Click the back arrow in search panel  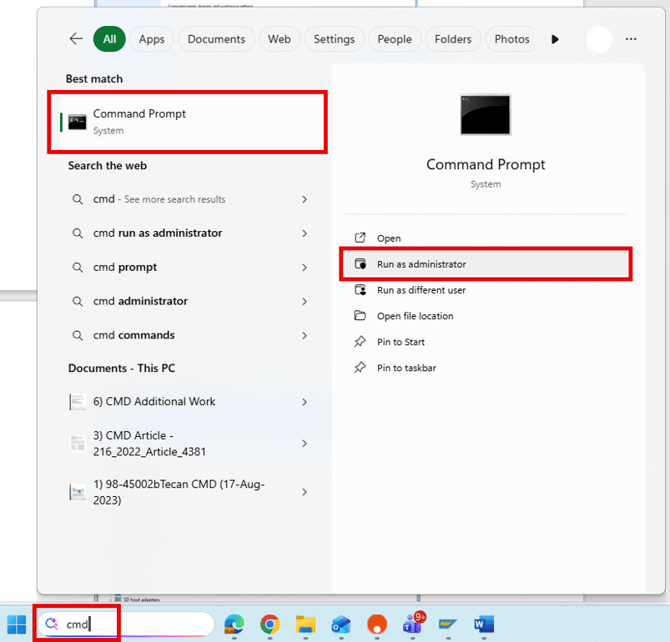[76, 39]
